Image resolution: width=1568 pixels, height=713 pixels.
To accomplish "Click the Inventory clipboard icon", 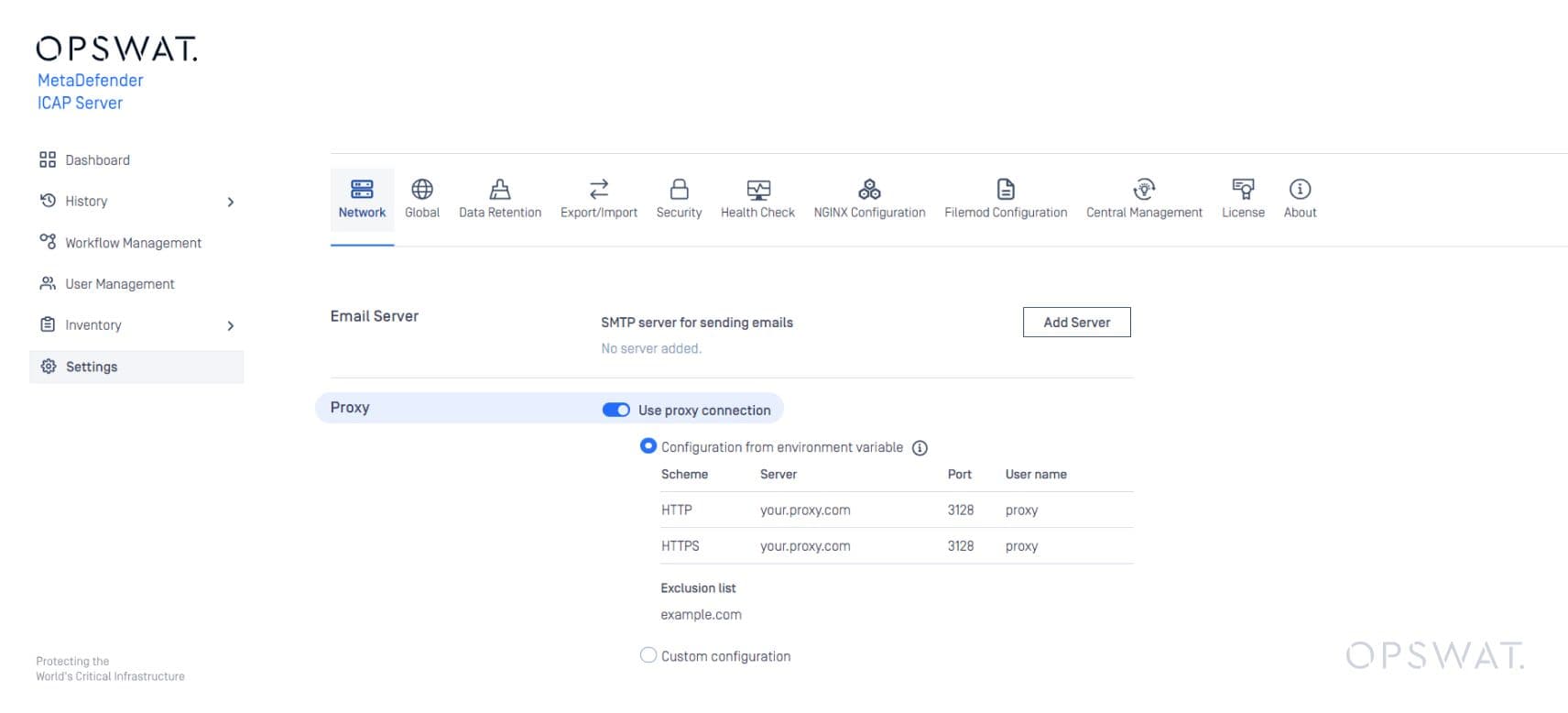I will (48, 324).
